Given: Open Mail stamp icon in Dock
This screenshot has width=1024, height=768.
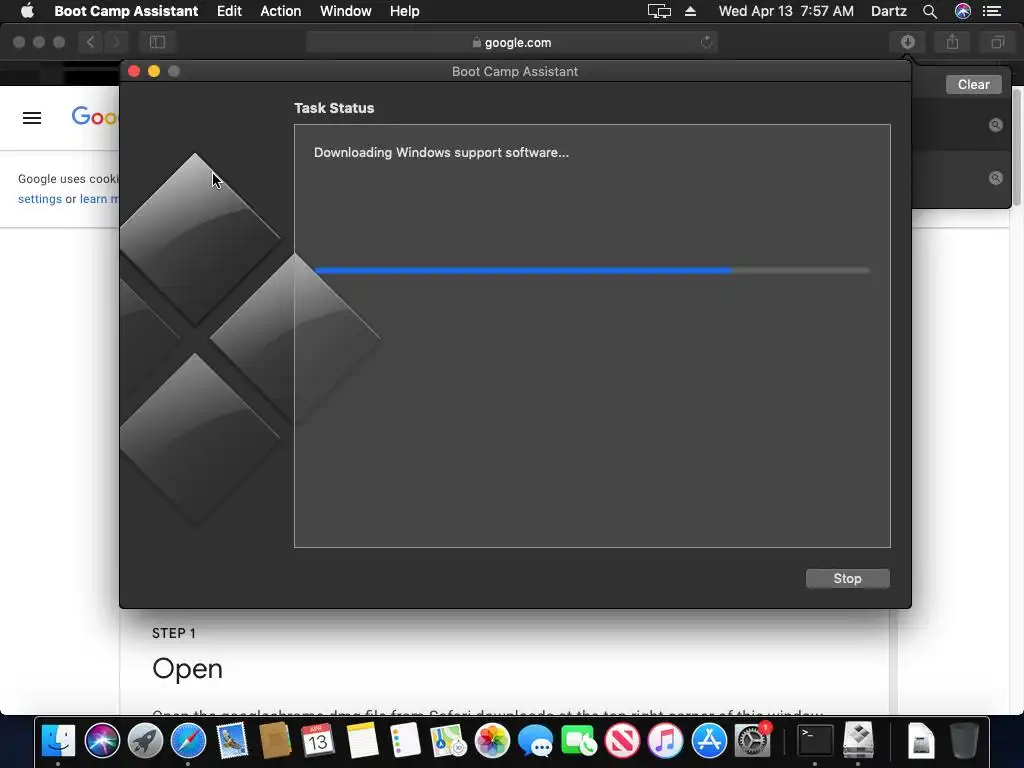Looking at the screenshot, I should (x=232, y=741).
